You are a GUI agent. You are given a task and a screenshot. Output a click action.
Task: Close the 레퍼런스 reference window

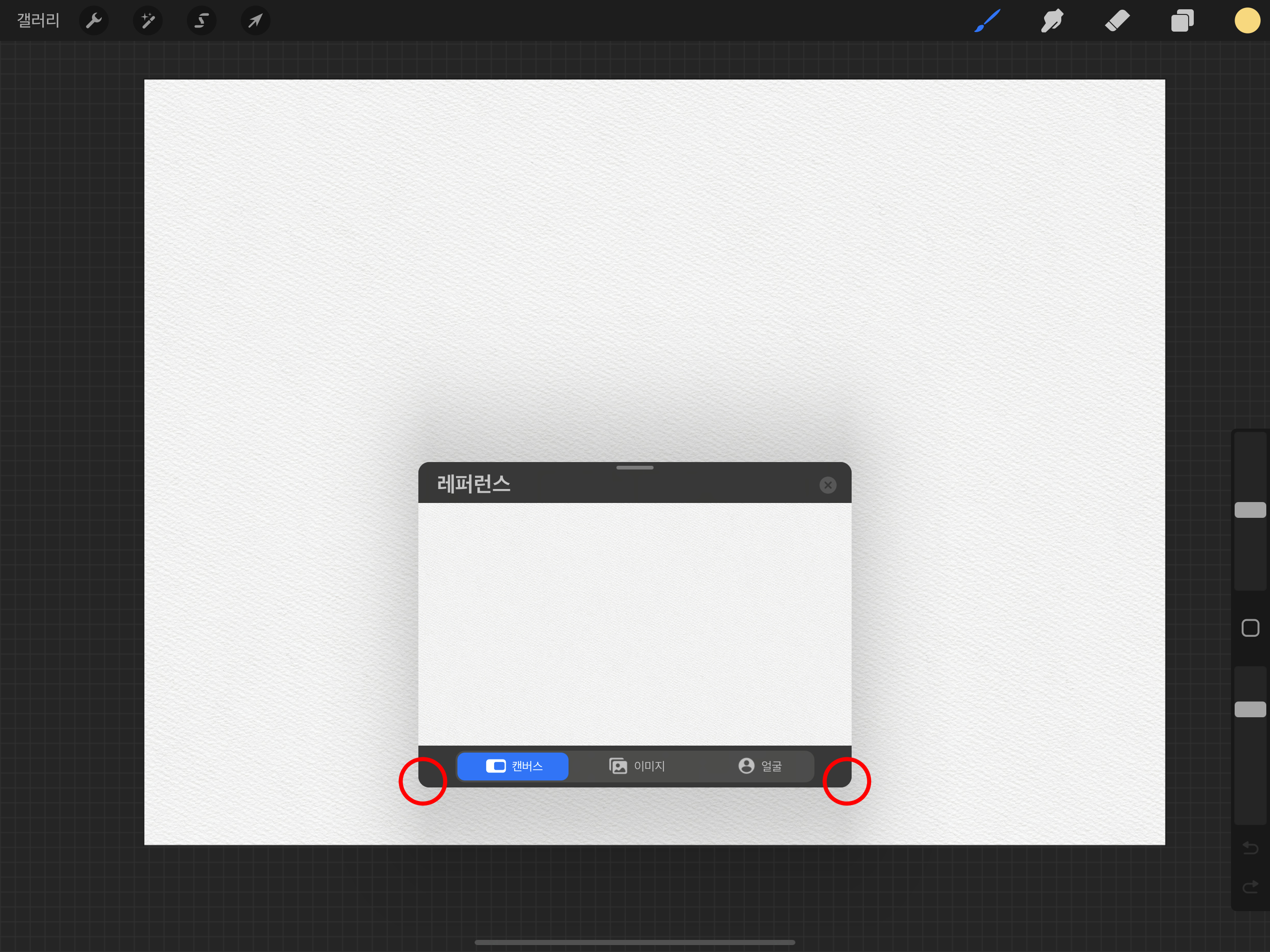pyautogui.click(x=828, y=485)
